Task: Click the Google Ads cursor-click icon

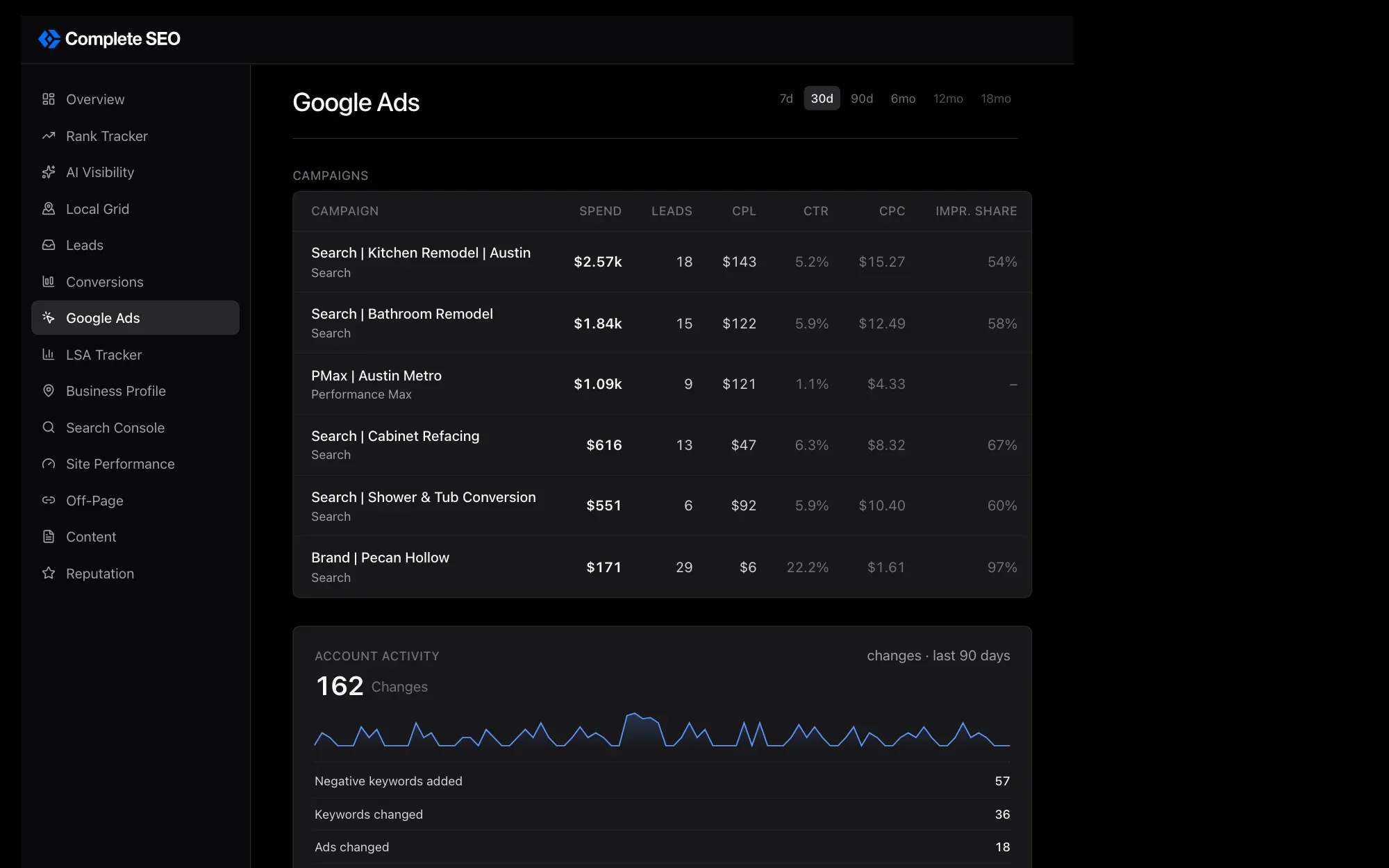Action: click(x=49, y=318)
